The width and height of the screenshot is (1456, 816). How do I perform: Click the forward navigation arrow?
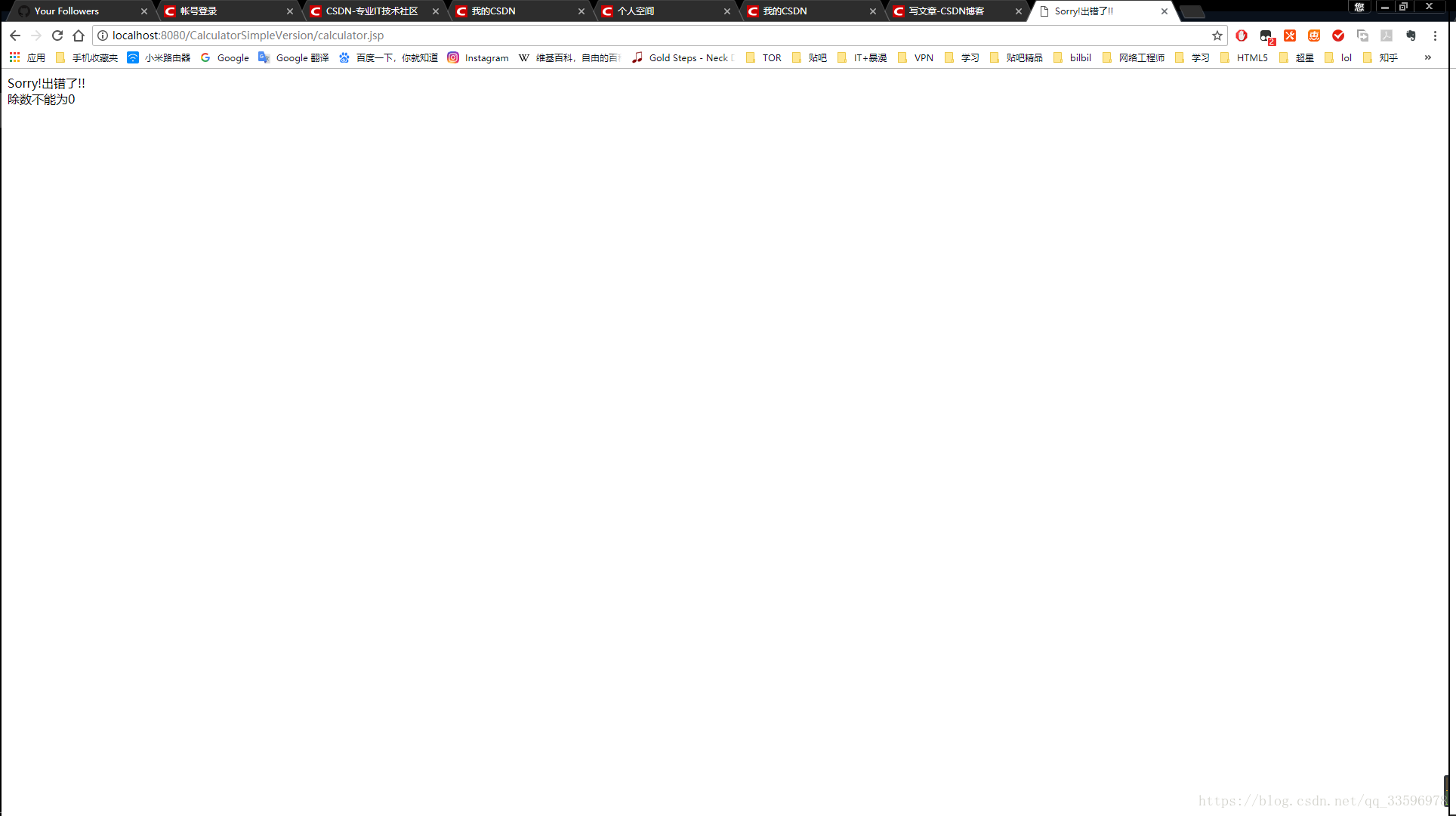(36, 36)
